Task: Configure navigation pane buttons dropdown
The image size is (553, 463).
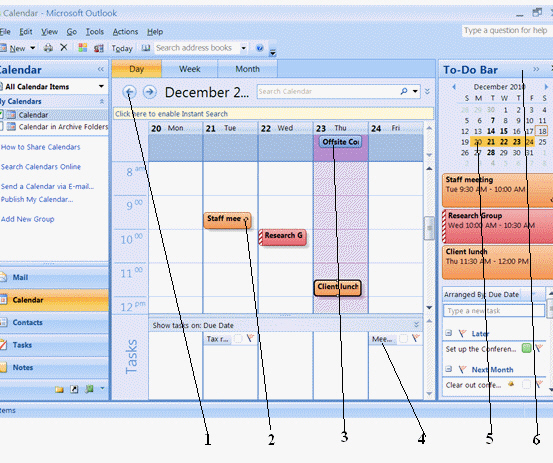Action: tap(102, 388)
